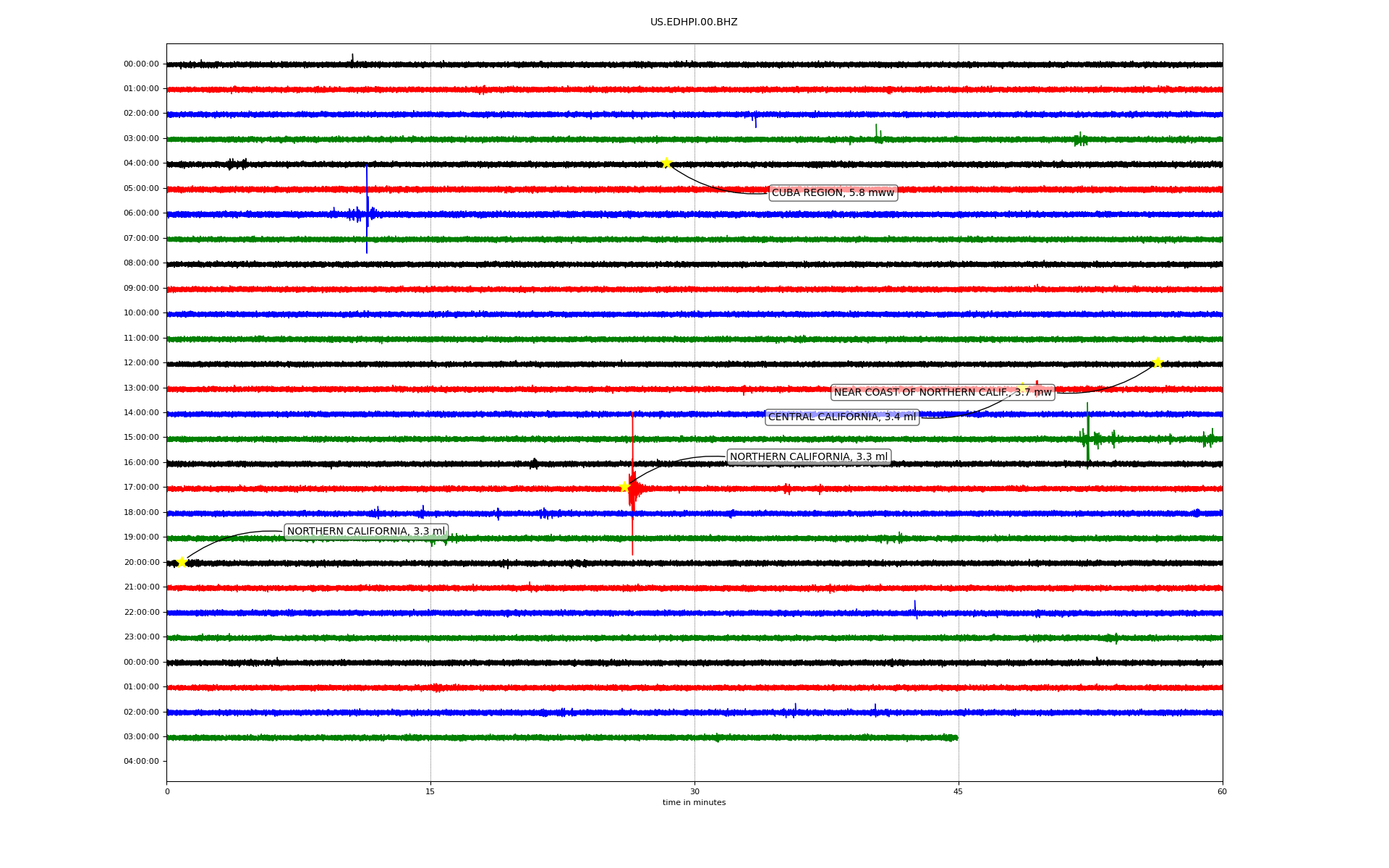Click the end of the final green trace
This screenshot has height=868, width=1389.
click(956, 738)
